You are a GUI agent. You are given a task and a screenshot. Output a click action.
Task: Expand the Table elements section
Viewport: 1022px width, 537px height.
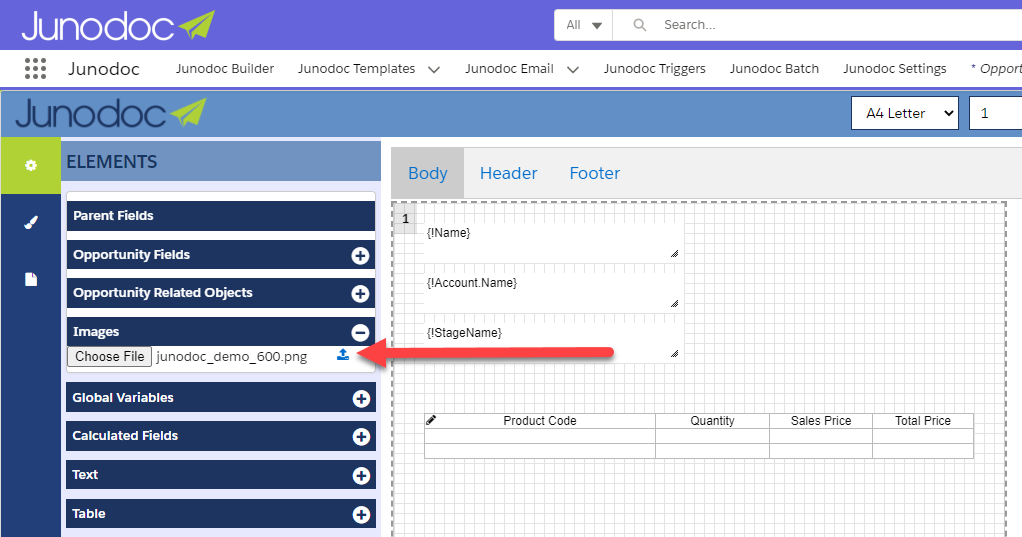point(361,515)
